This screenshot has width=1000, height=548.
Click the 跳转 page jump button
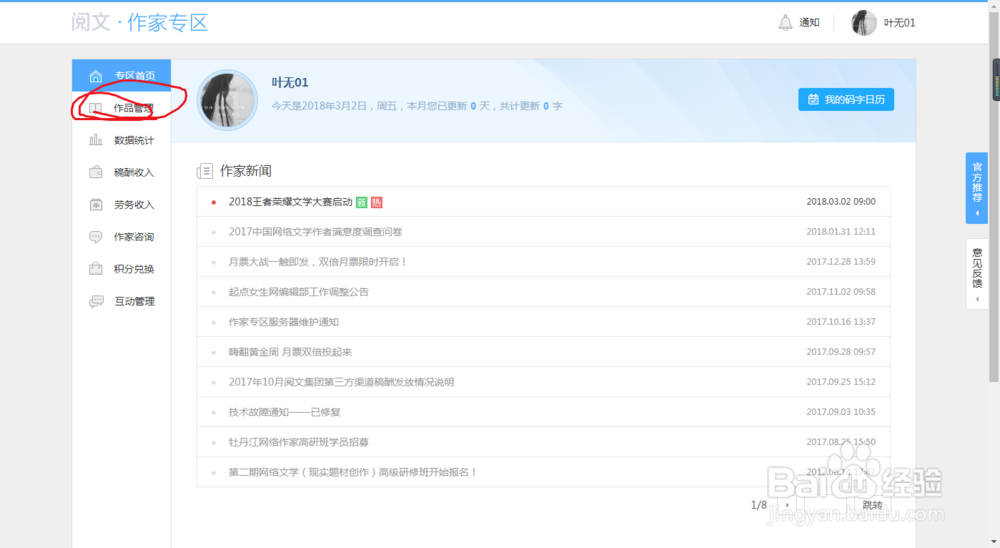872,505
